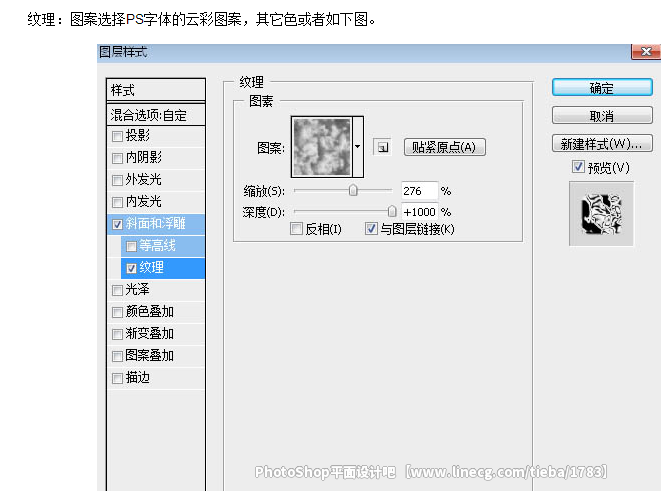Screen dimensions: 663x491
Task: Uncheck 与图层链接 link with layer
Action: click(372, 230)
